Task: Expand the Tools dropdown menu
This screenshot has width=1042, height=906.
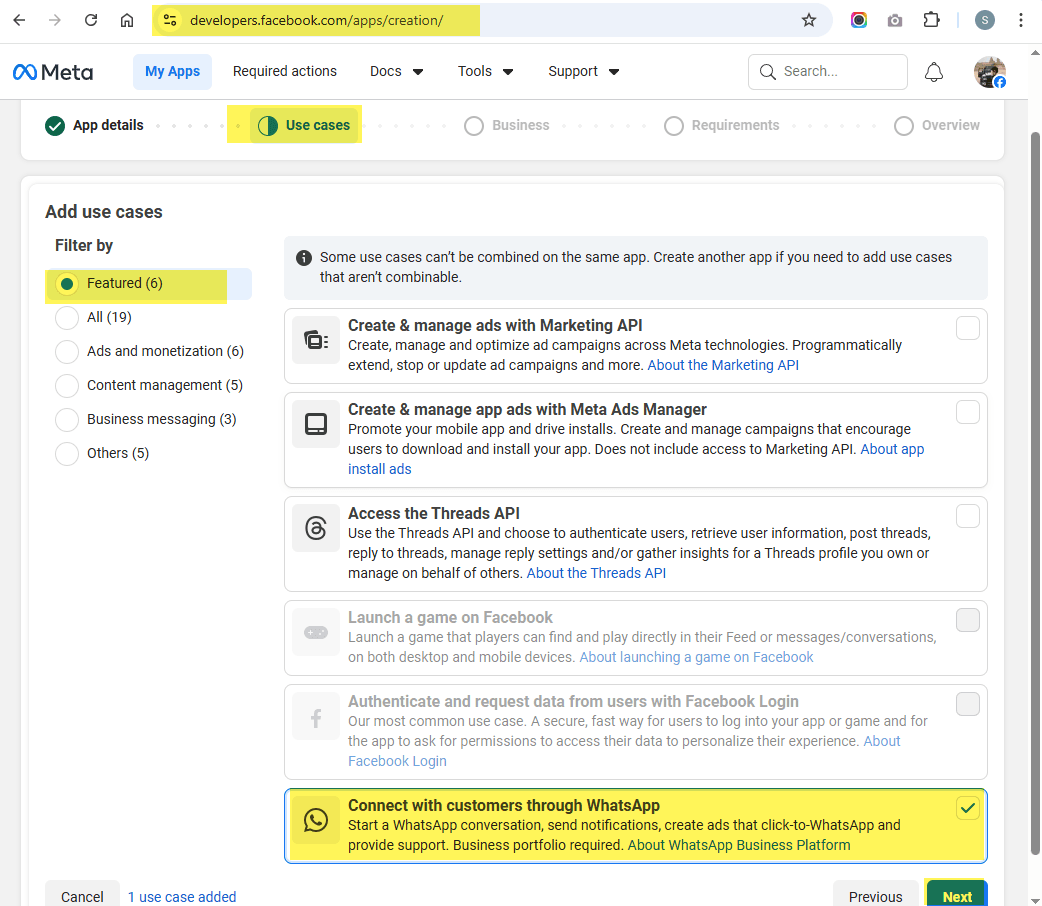Action: [x=485, y=72]
